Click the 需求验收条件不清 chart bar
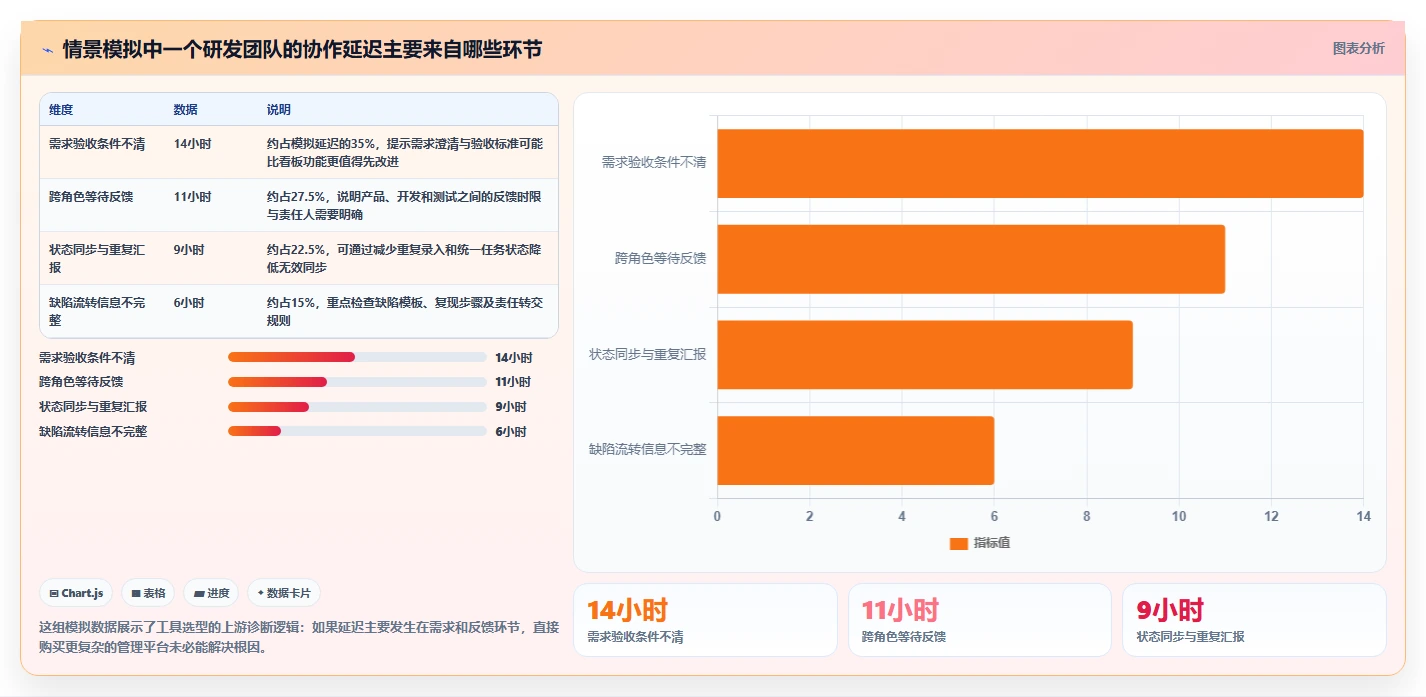The width and height of the screenshot is (1426, 697). pos(1040,163)
